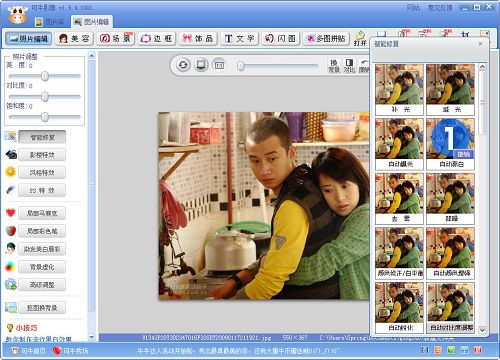This screenshot has width=500, height=360.
Task: Click the 网站 link in title bar
Action: (413, 7)
